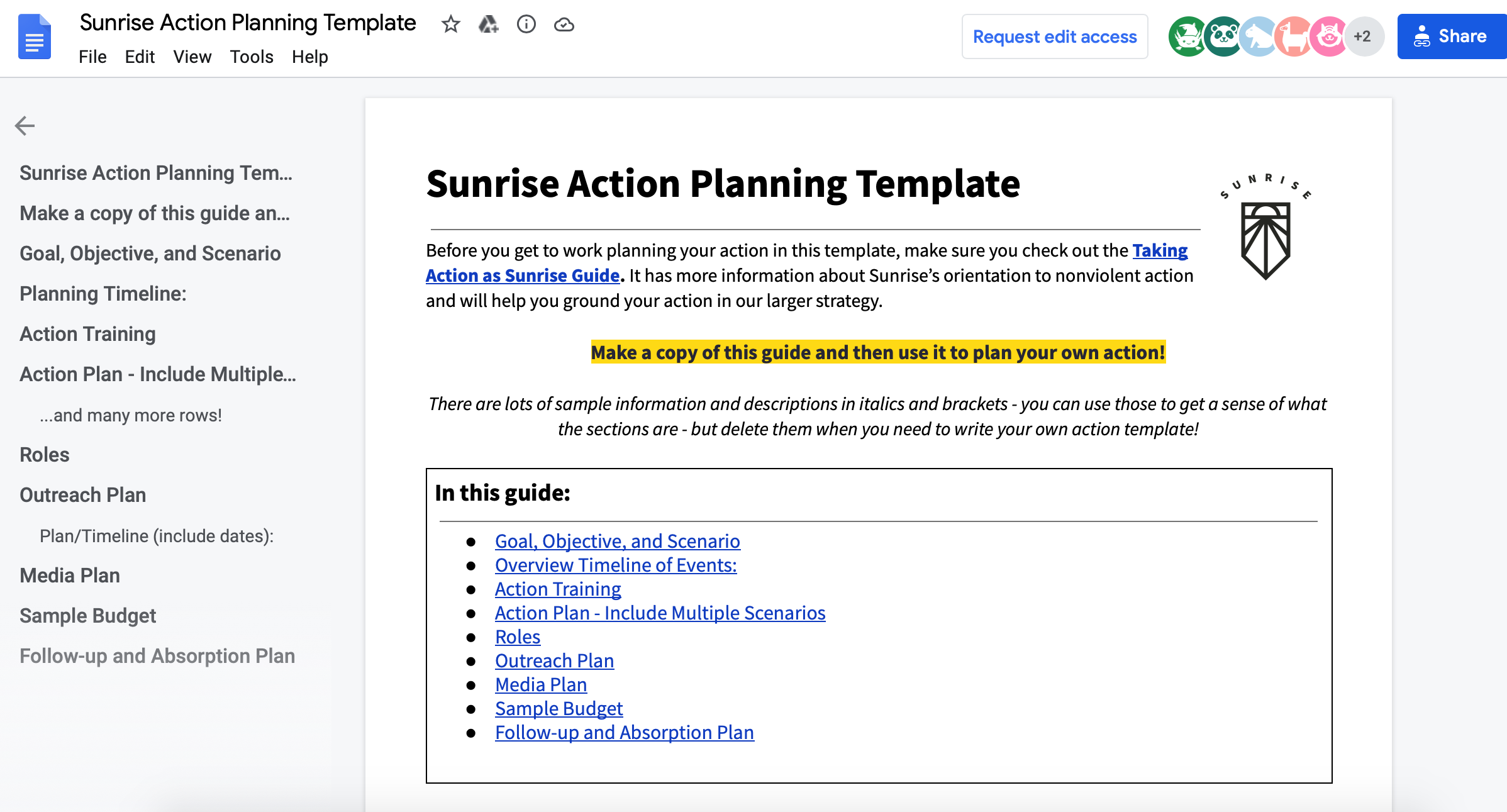Image resolution: width=1507 pixels, height=812 pixels.
Task: Select Roles in the outline sidebar
Action: [45, 455]
